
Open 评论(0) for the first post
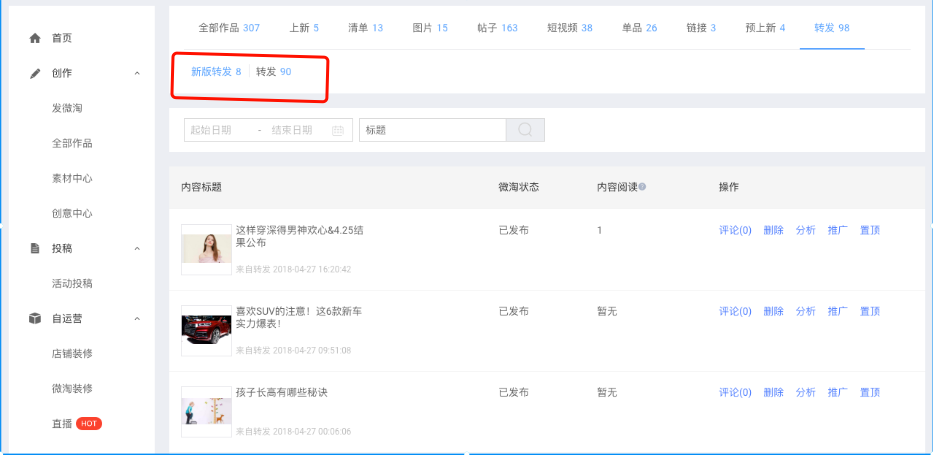click(735, 230)
